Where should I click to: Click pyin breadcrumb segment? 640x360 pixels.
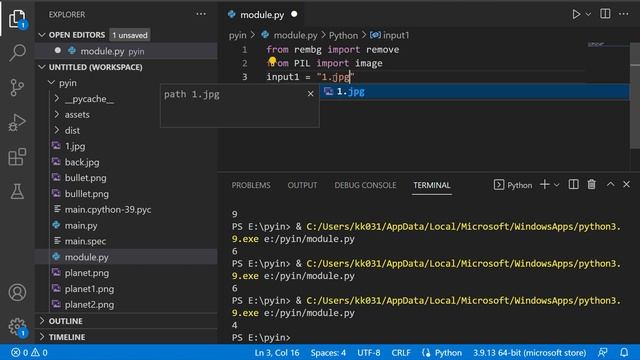click(238, 36)
